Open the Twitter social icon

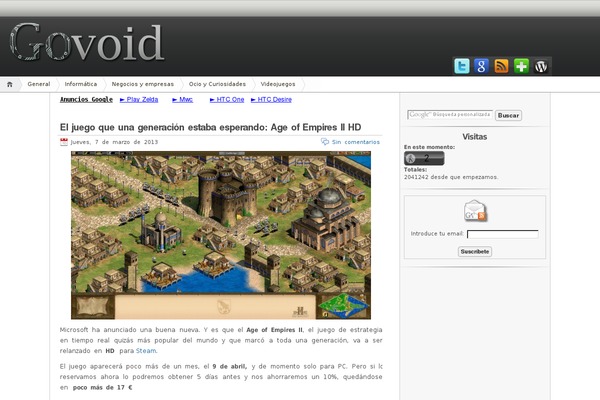coord(461,66)
